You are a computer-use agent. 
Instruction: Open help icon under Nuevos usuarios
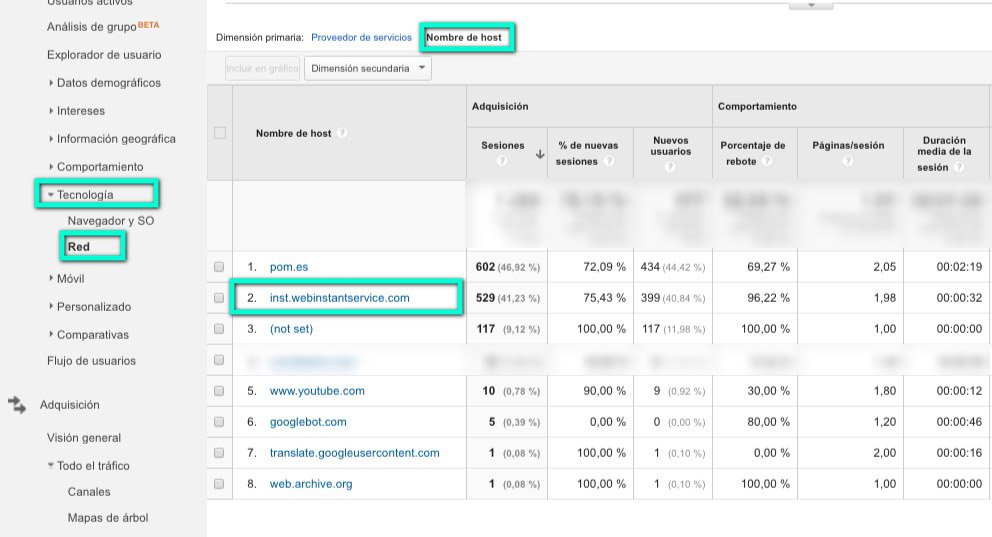(670, 167)
